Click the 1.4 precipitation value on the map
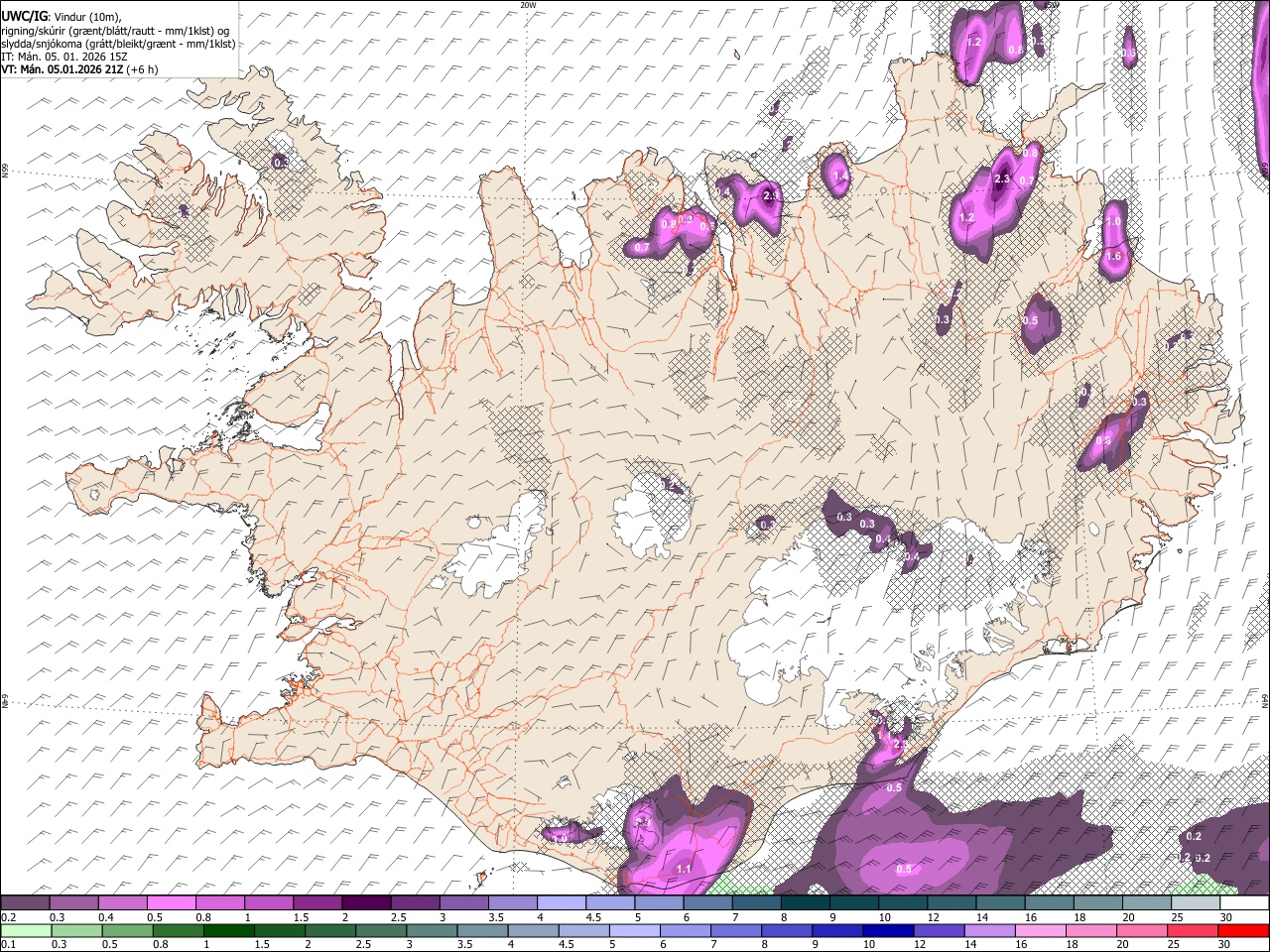The image size is (1270, 952). point(839,177)
